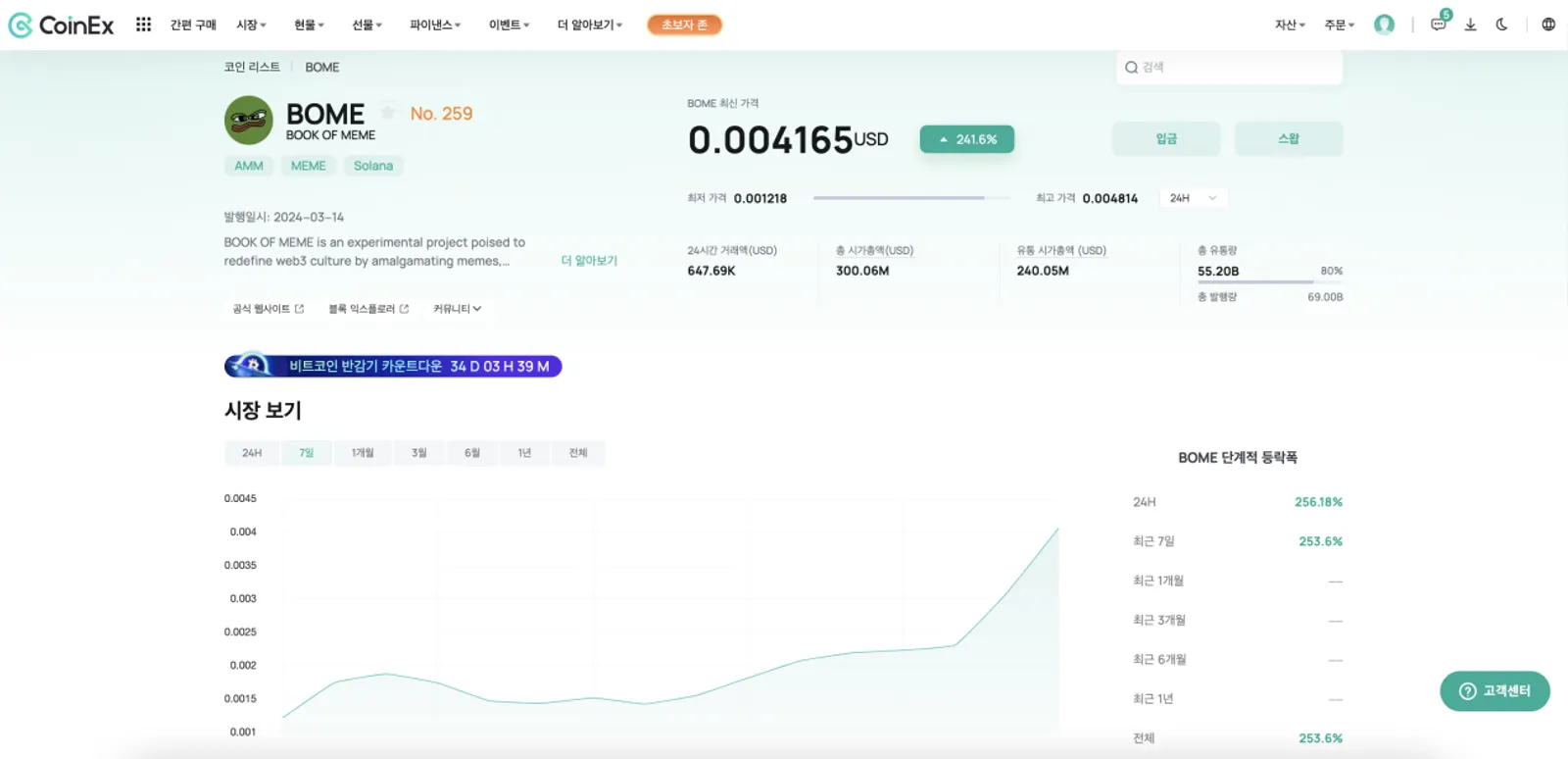
Task: Open 간편 구매 in the header
Action: click(193, 25)
